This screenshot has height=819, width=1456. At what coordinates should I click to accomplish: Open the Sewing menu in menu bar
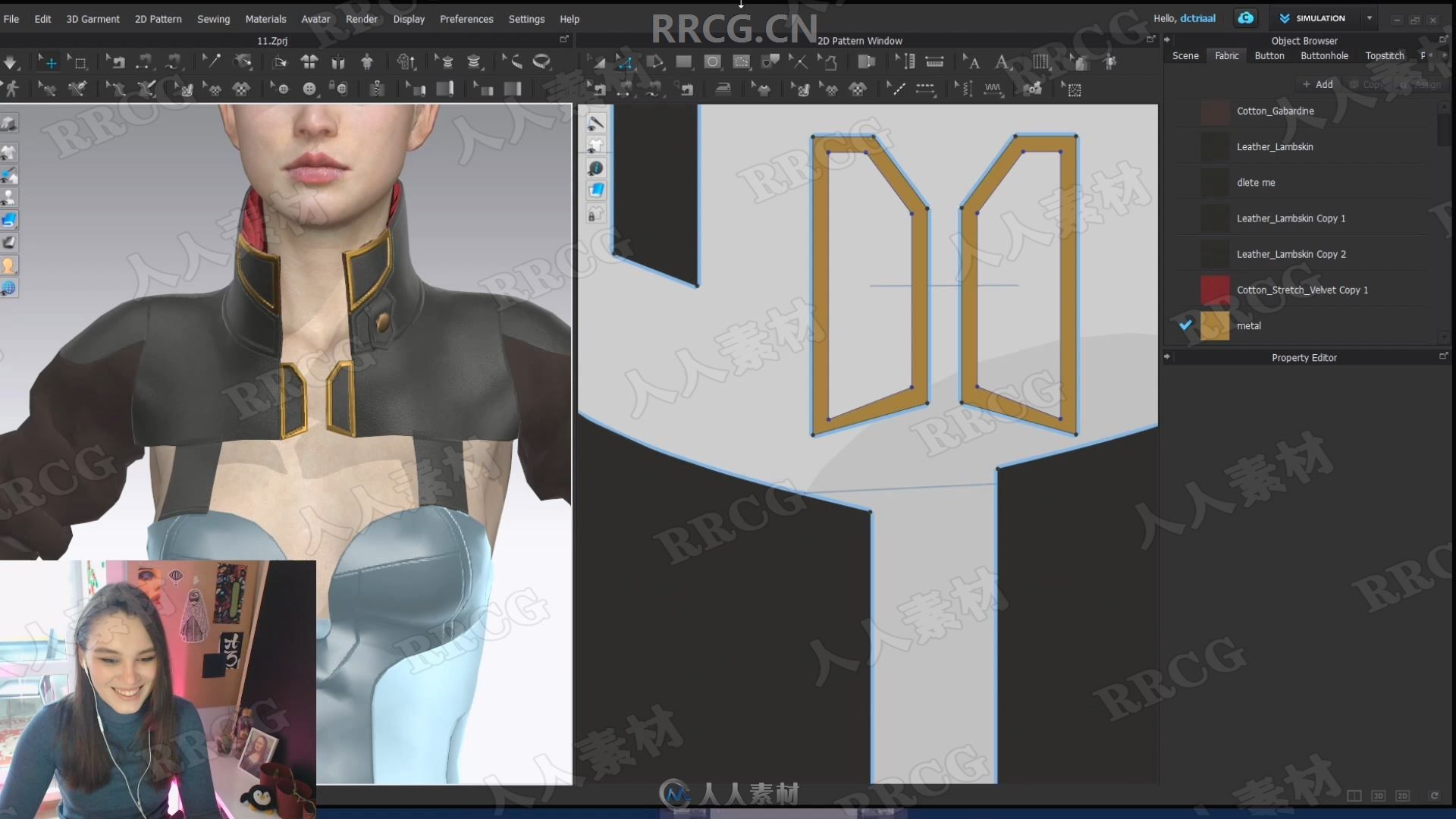tap(213, 18)
